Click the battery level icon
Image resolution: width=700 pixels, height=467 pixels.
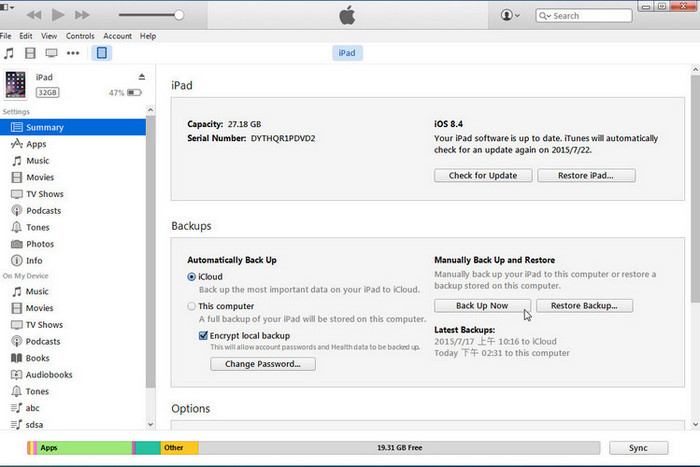[x=134, y=92]
